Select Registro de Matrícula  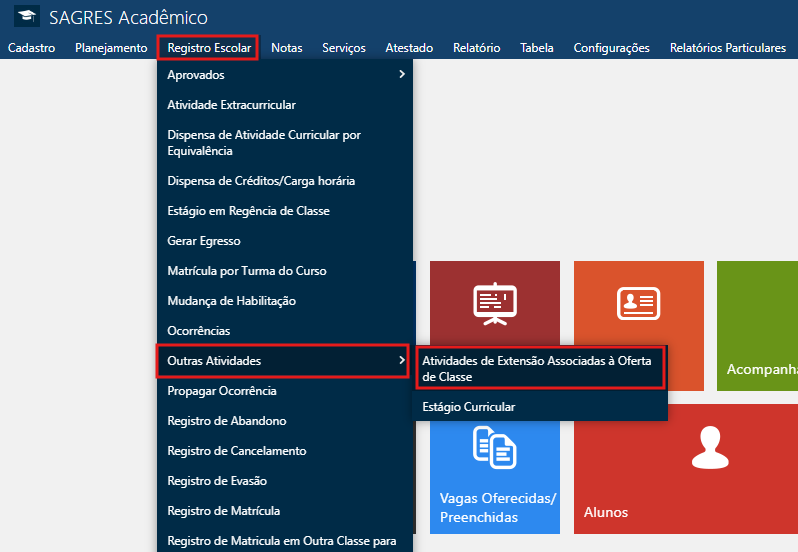[285, 511]
